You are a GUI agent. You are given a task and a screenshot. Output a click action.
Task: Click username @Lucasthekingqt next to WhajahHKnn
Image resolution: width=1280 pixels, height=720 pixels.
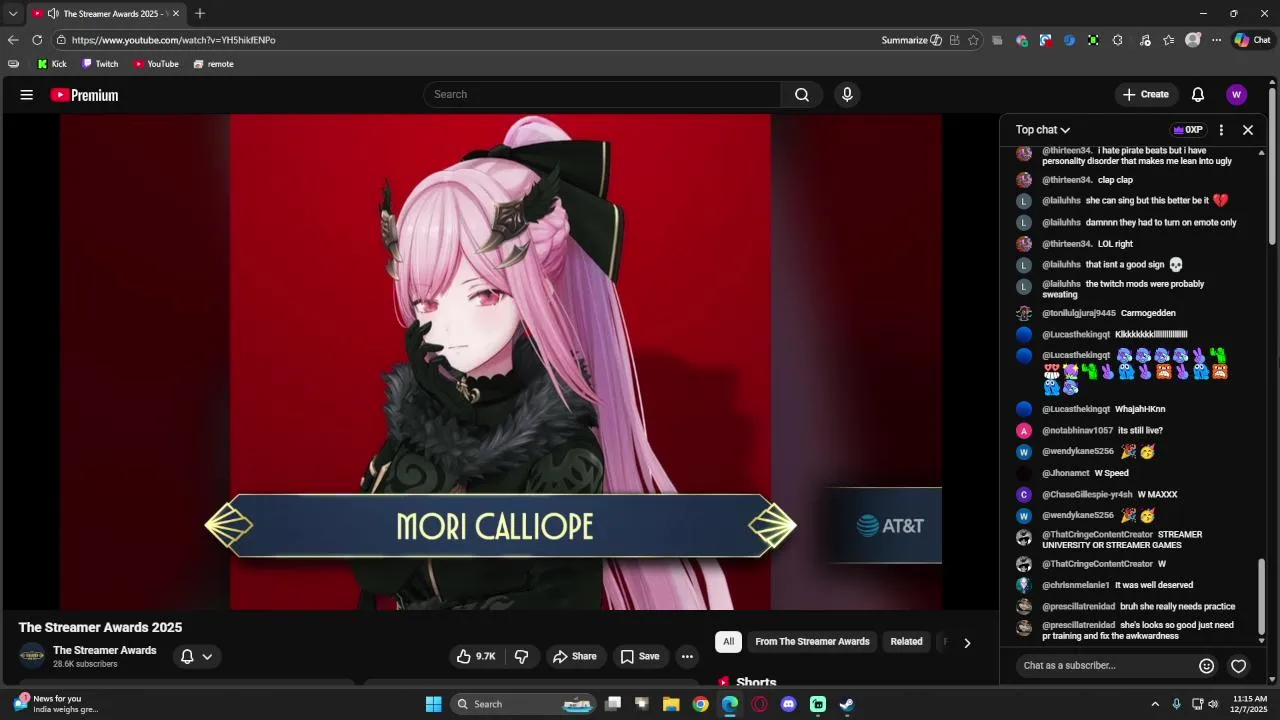coord(1076,409)
